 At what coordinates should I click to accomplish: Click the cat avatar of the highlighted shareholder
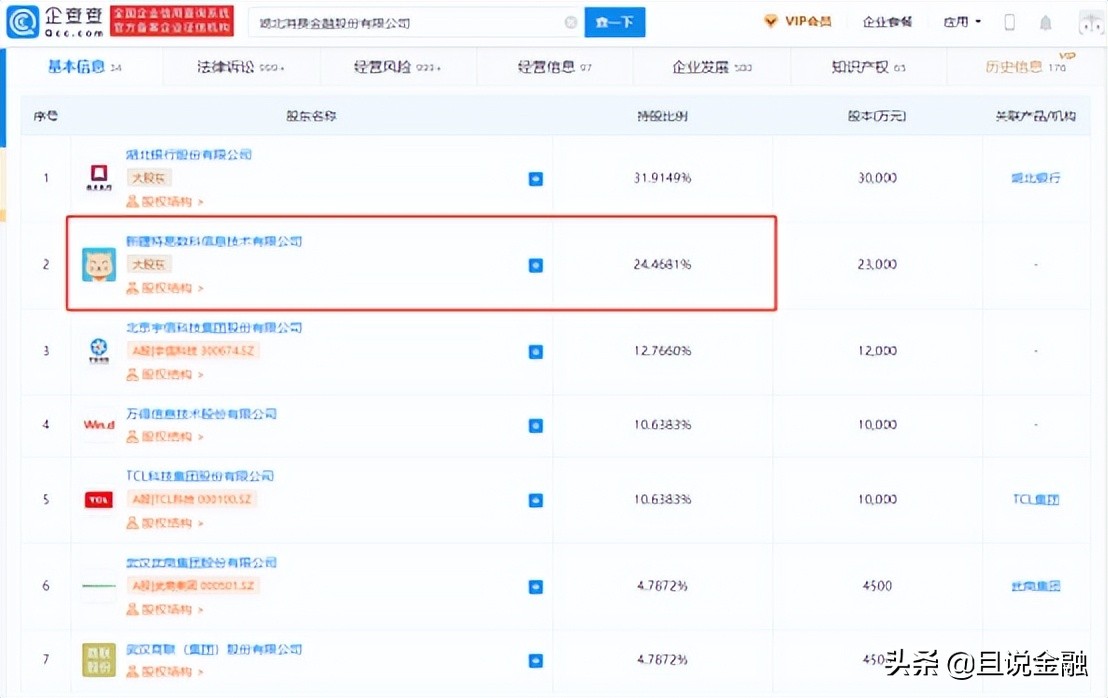[98, 265]
